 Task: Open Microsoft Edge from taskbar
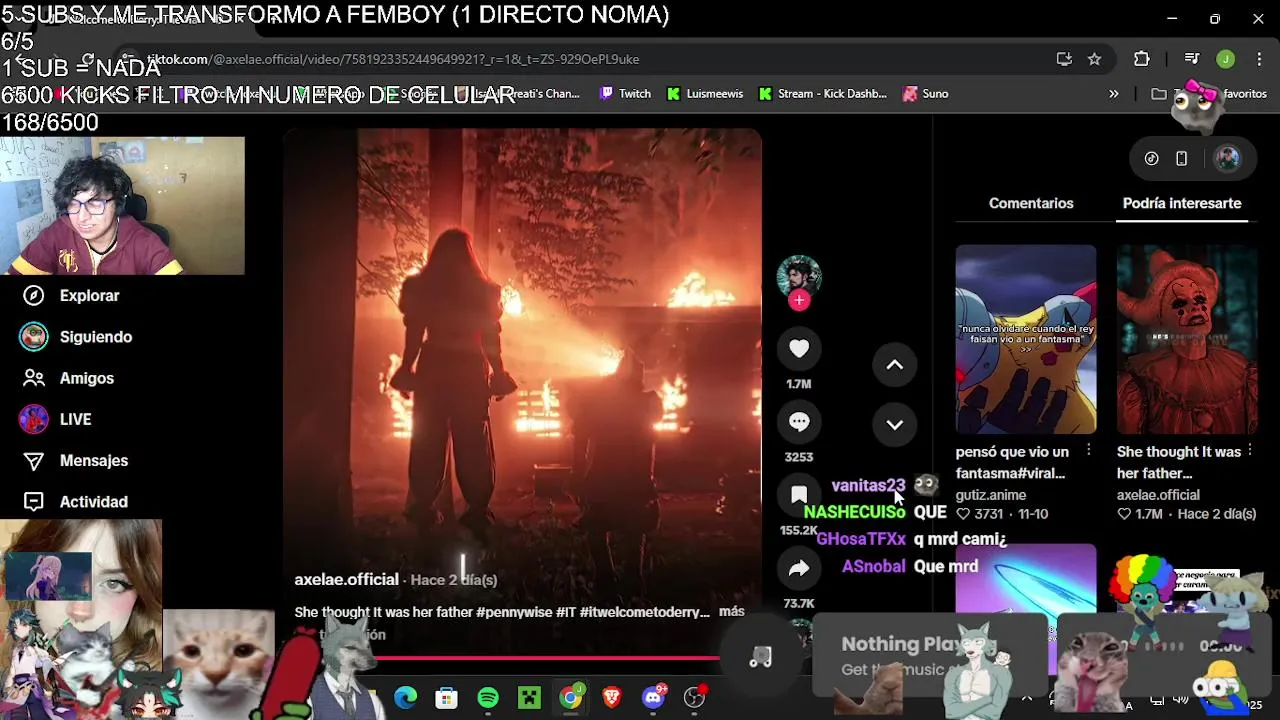tap(405, 697)
